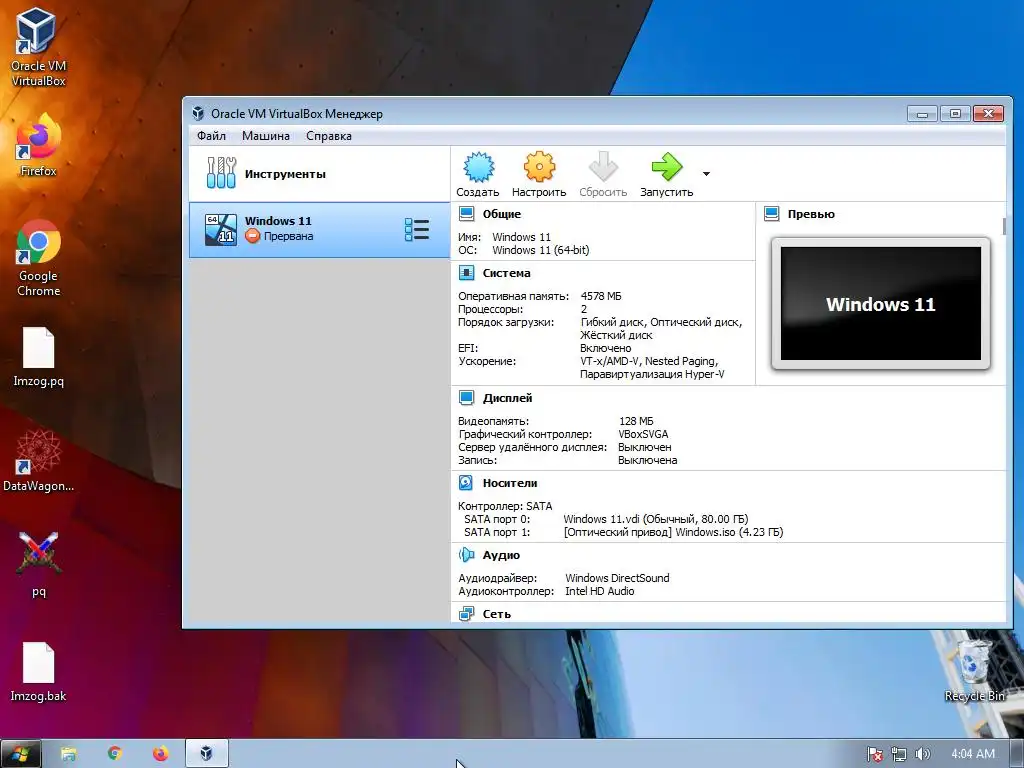Select the Recycle Bin desktop icon
This screenshot has width=1024, height=768.
coord(974,671)
